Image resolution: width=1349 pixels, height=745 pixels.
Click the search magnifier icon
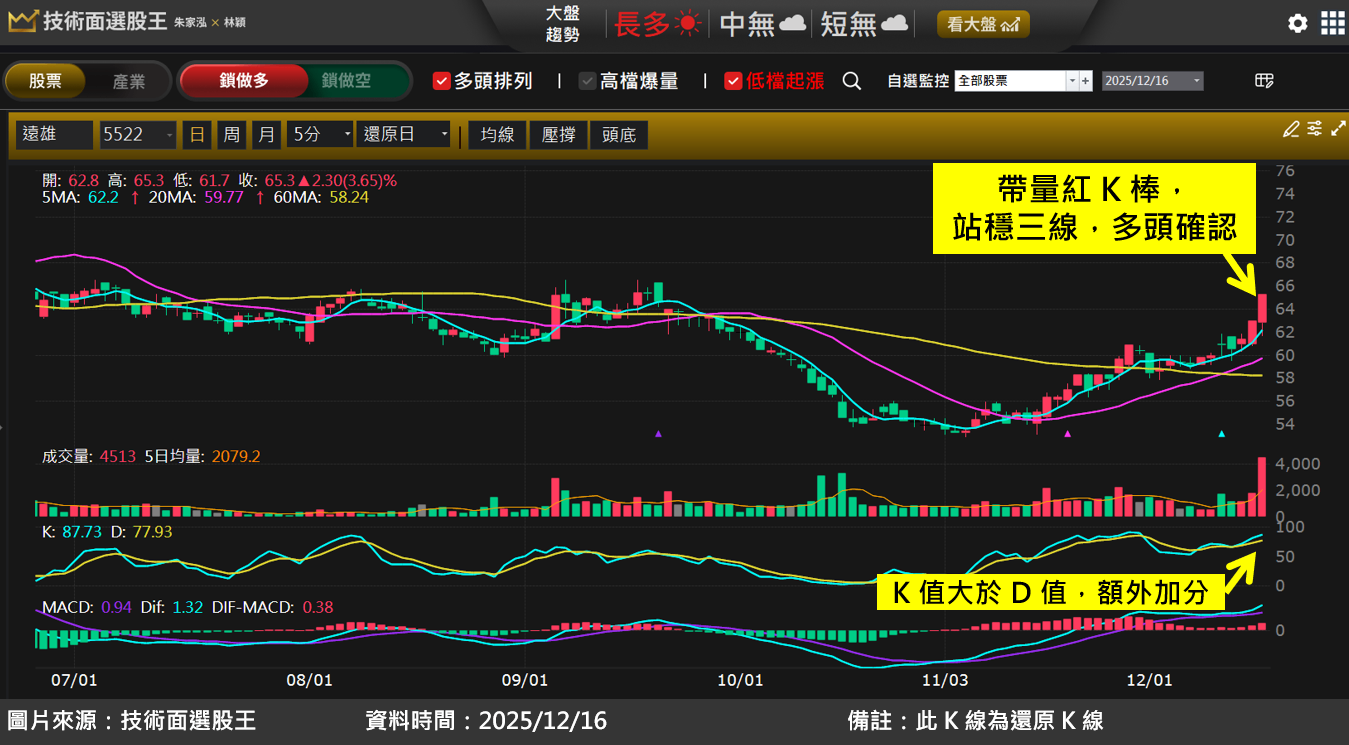(851, 81)
